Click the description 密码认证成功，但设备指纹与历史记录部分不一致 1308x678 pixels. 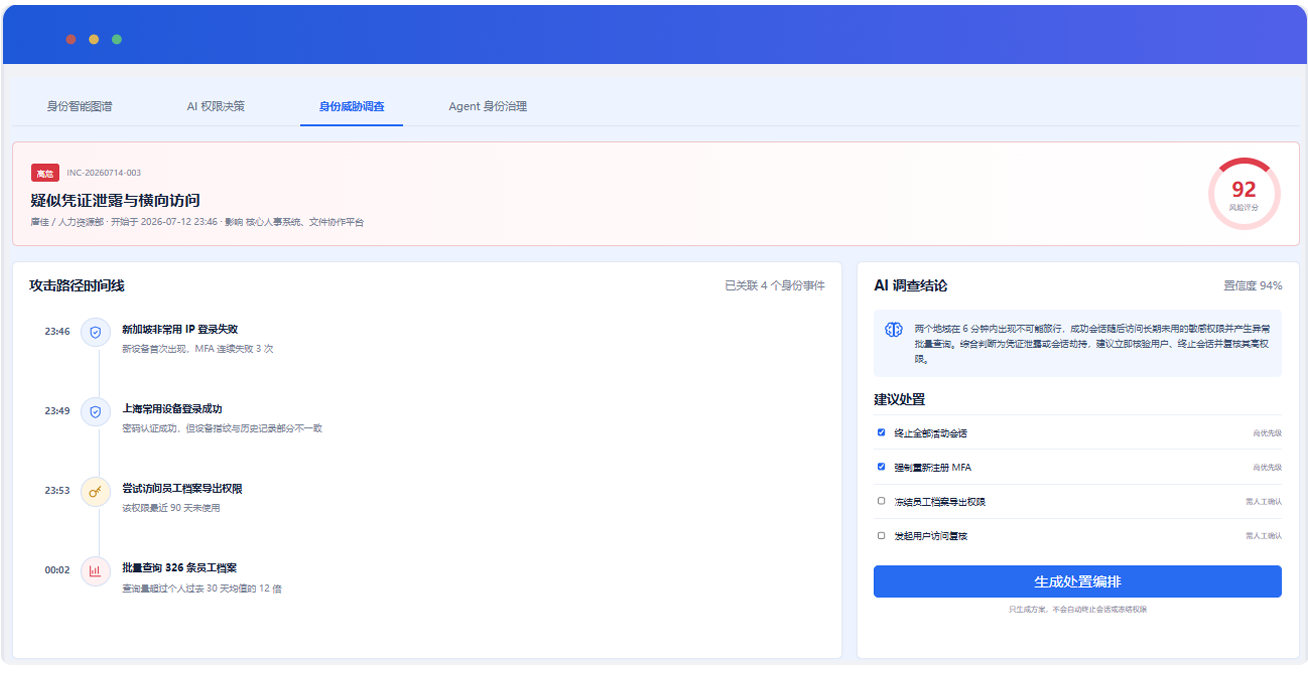point(222,428)
